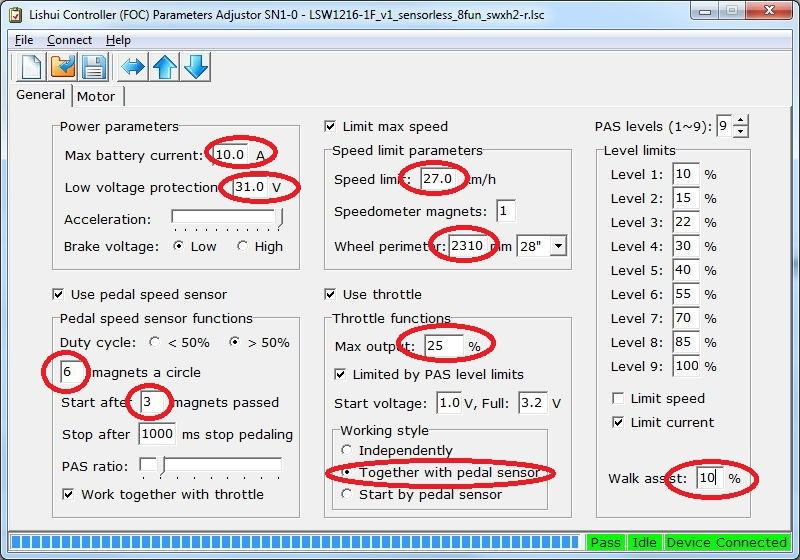The width and height of the screenshot is (800, 560).
Task: Click the Level 1 percentage field
Action: pyautogui.click(x=686, y=174)
